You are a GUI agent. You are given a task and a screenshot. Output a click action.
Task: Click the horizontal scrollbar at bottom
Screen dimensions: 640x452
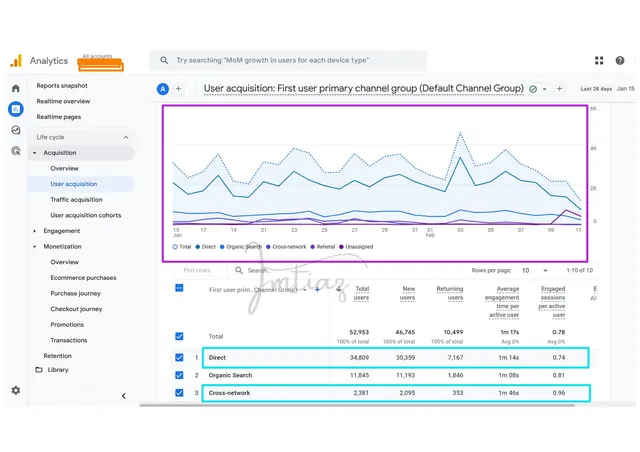357,405
